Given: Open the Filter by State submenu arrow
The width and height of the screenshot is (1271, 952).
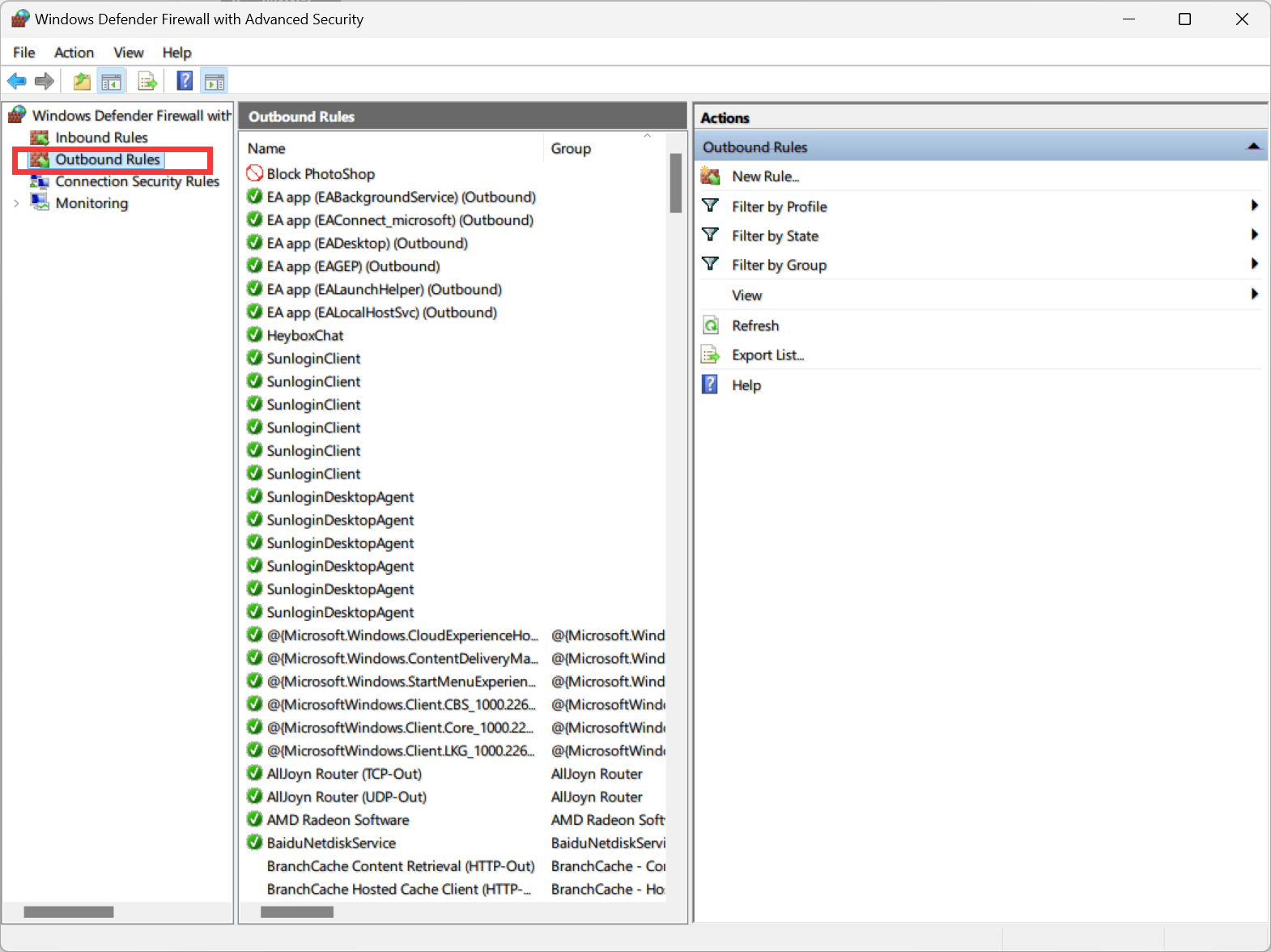Looking at the screenshot, I should 1254,235.
